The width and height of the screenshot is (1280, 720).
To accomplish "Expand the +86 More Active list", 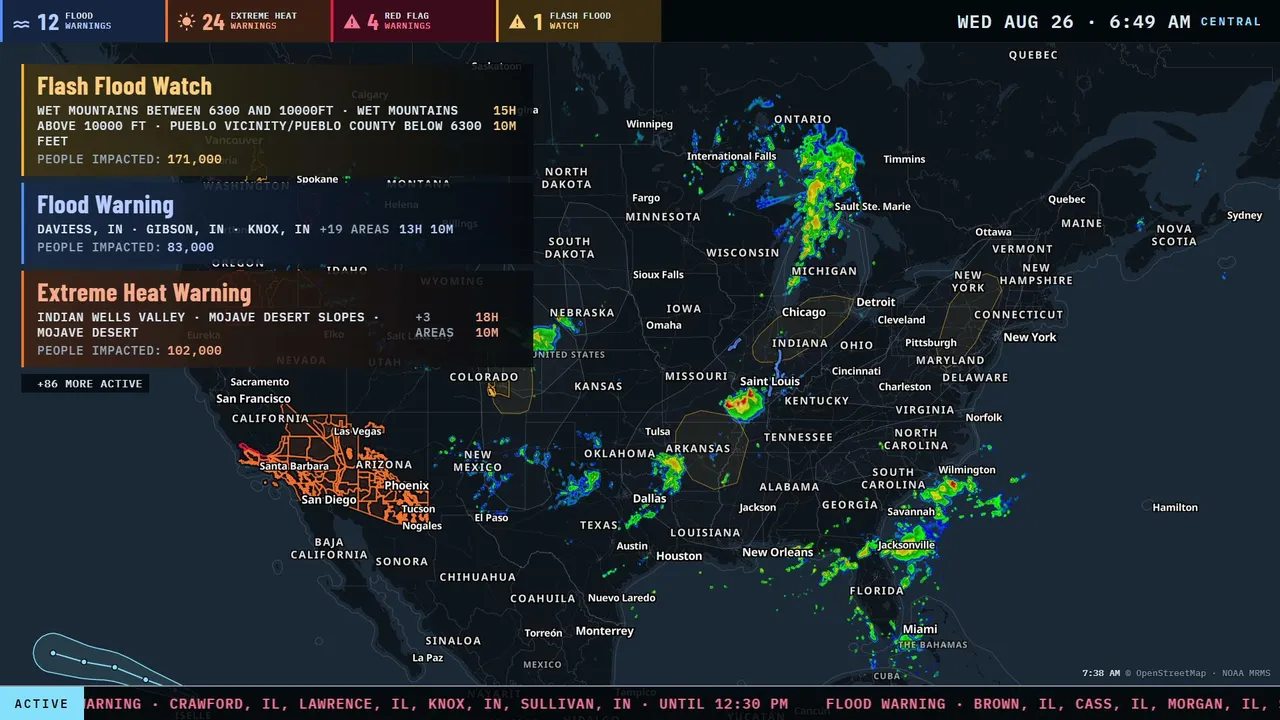I will [x=86, y=384].
